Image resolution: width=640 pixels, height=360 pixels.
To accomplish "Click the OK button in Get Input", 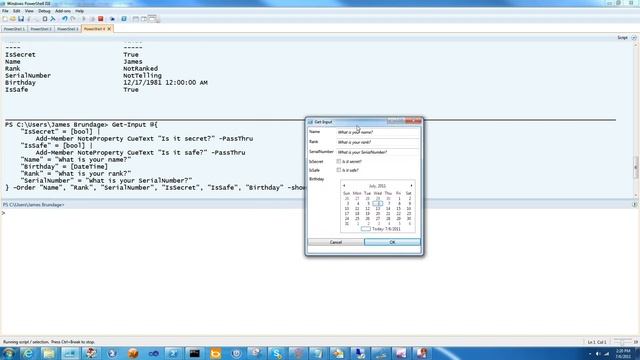I will click(392, 242).
